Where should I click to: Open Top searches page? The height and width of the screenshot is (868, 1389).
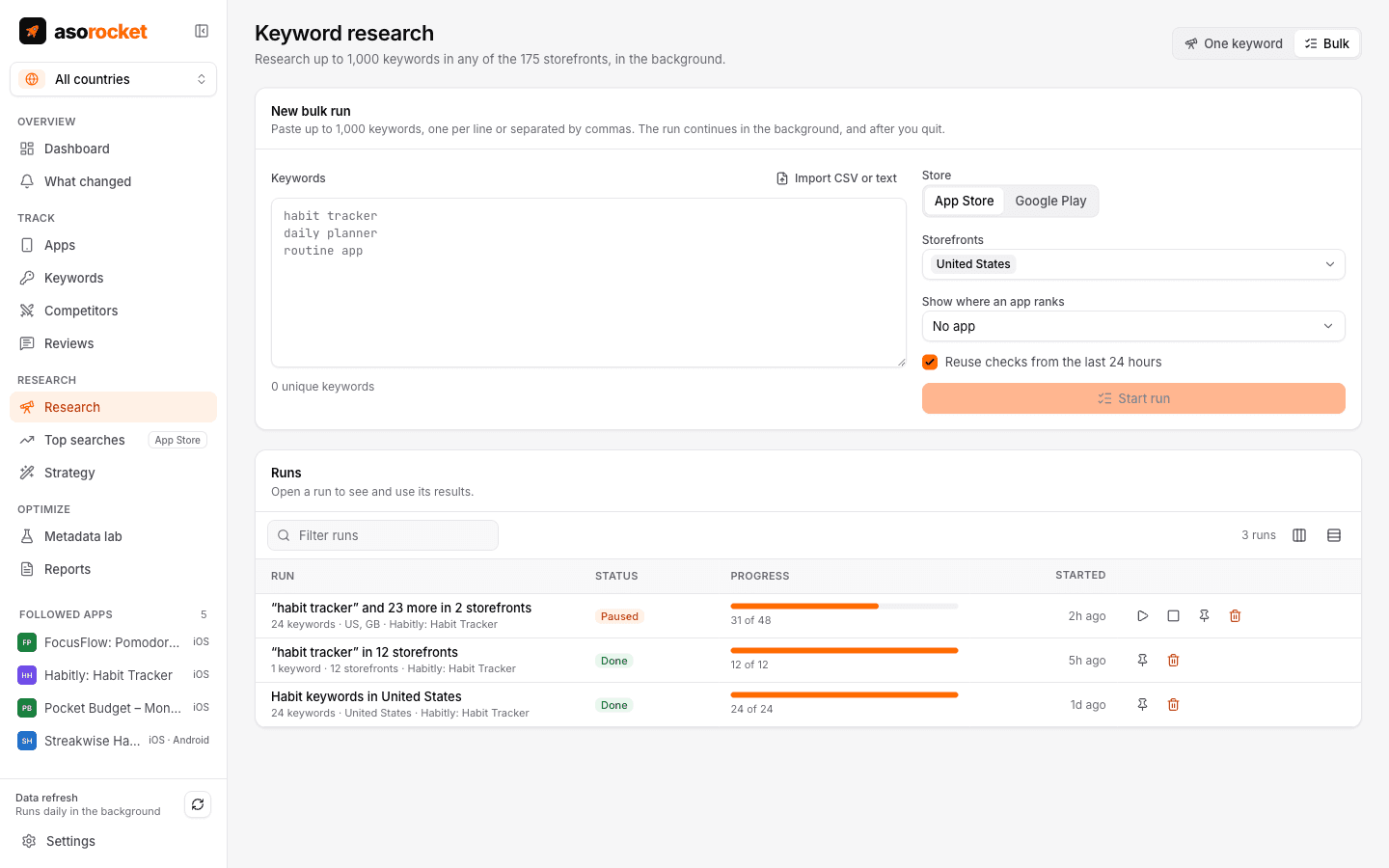pyautogui.click(x=114, y=440)
